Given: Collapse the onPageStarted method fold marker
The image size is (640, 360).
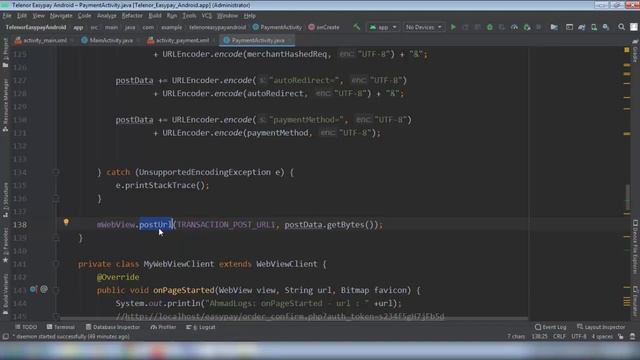Looking at the screenshot, I should (x=56, y=290).
